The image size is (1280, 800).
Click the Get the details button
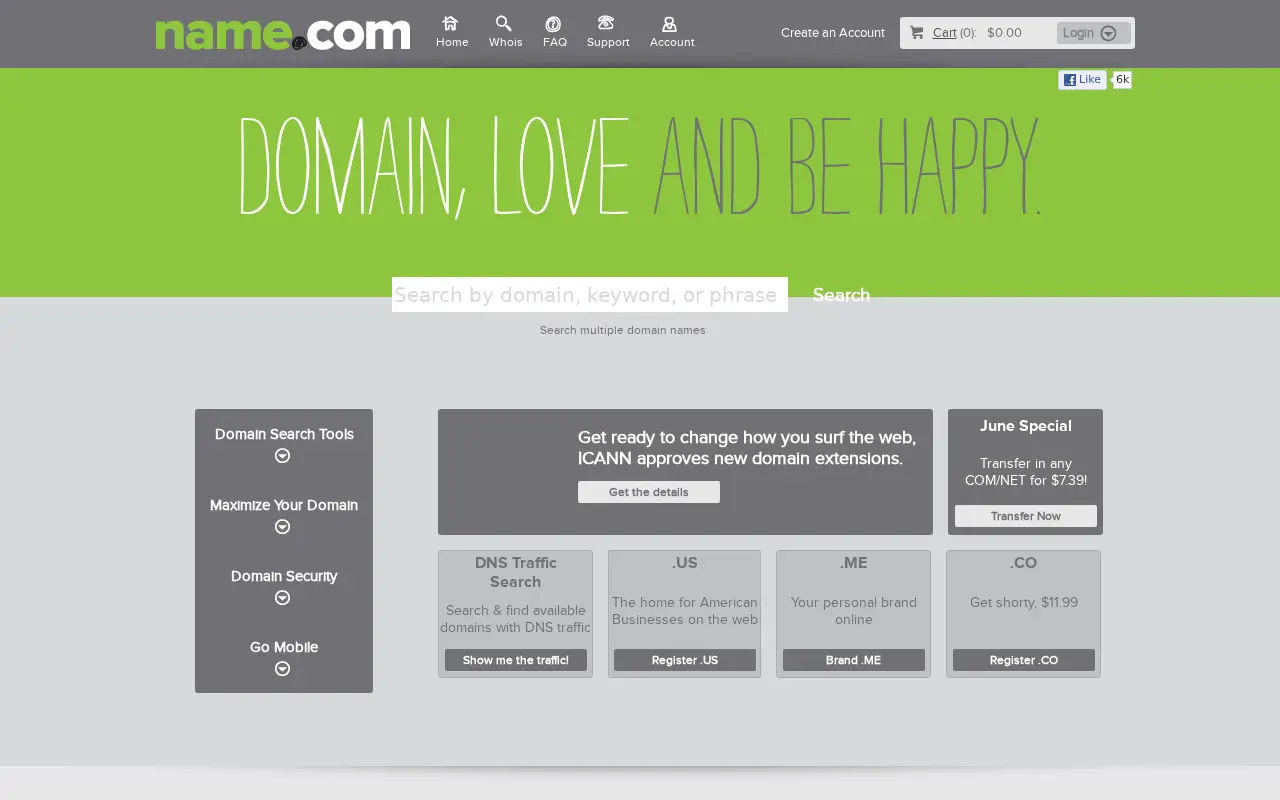pos(649,492)
